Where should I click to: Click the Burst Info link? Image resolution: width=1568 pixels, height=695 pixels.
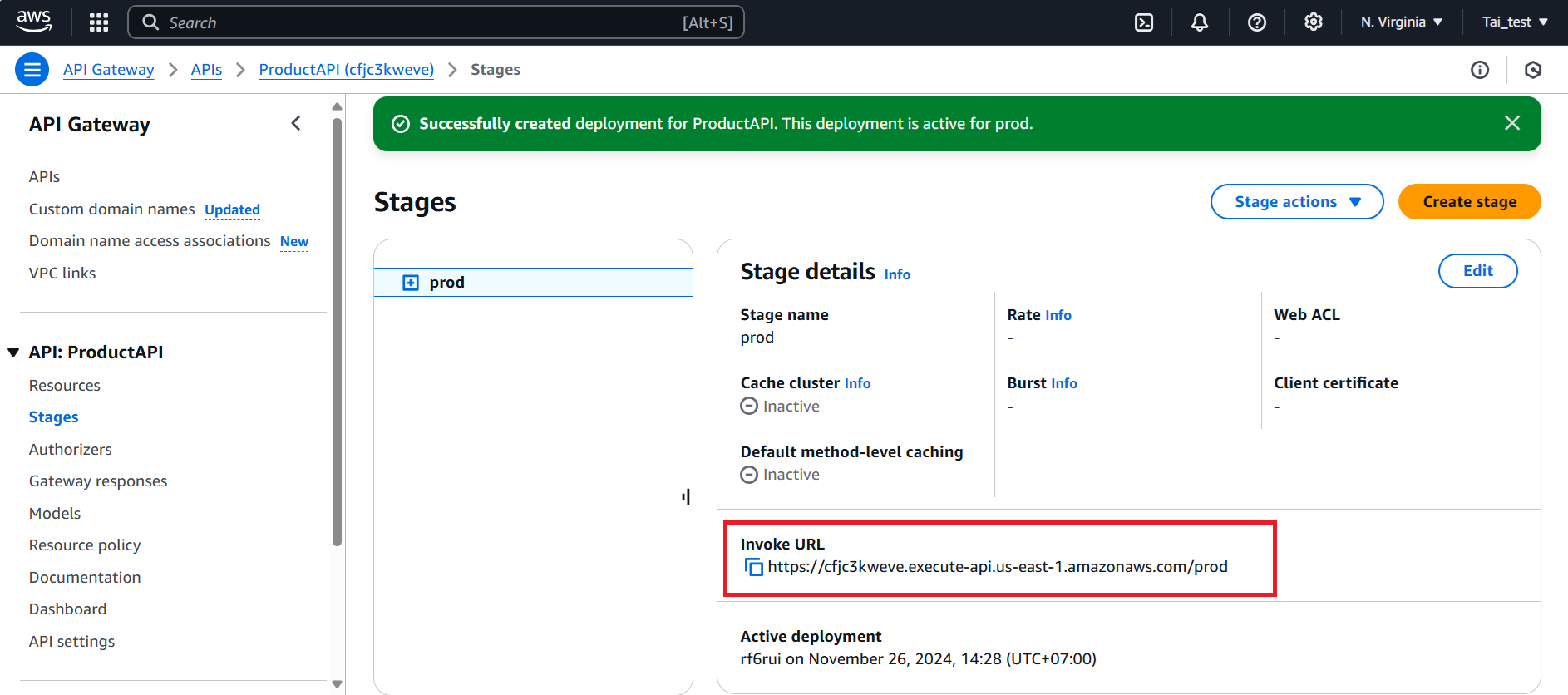[1064, 383]
